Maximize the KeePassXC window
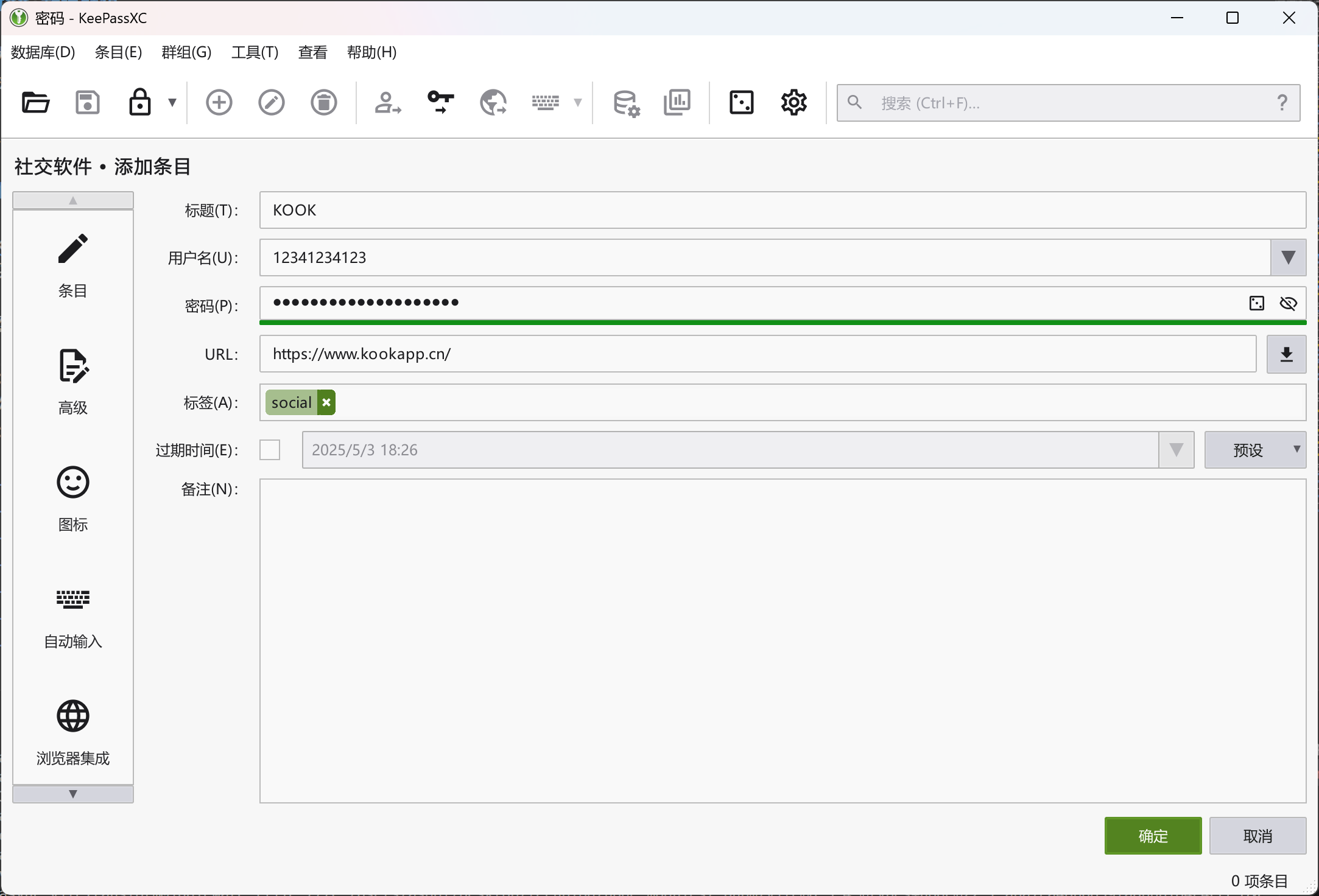This screenshot has height=896, width=1319. pos(1233,18)
